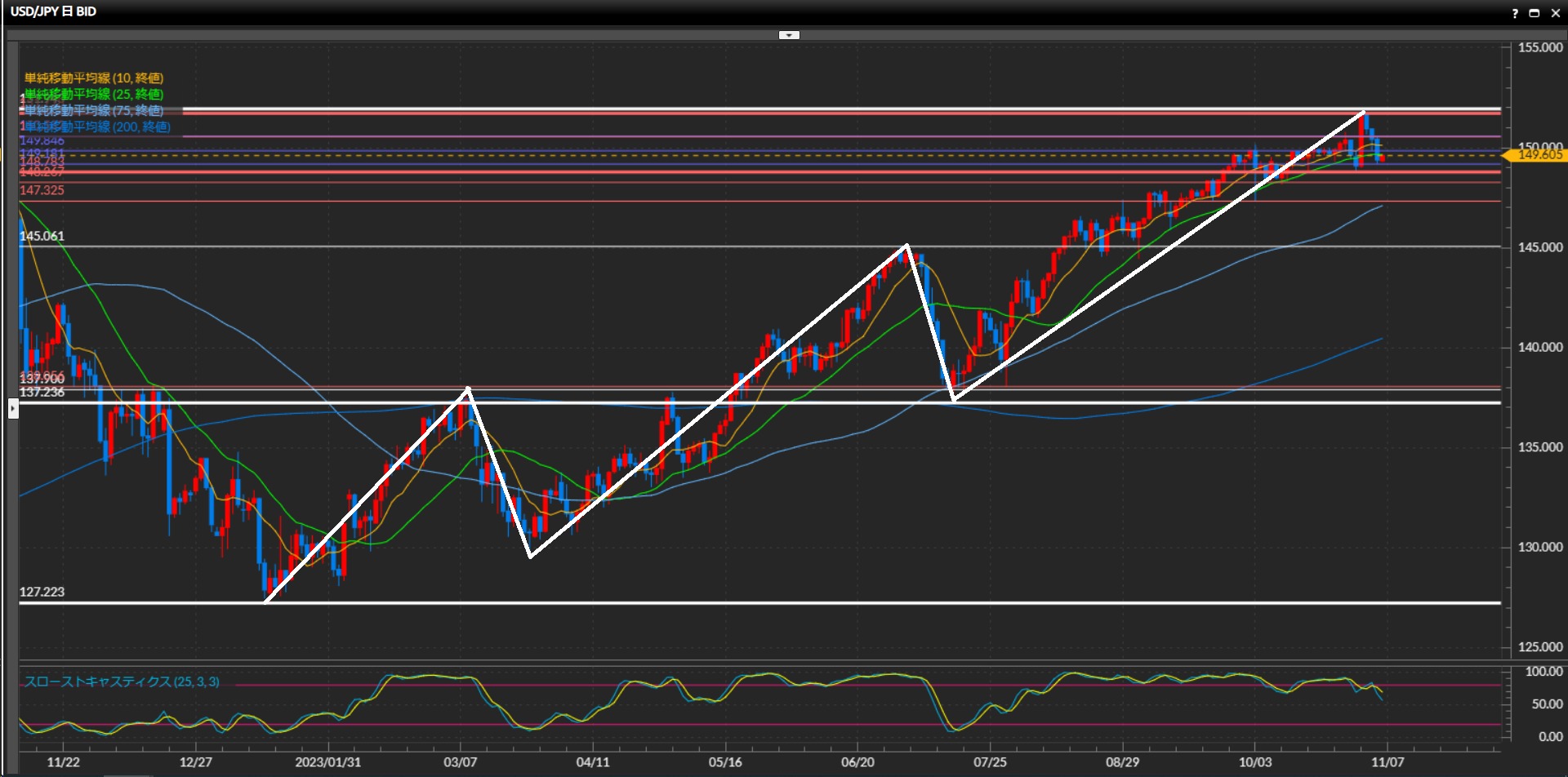Click the 2023/01/31 date on time axis
Screen dimensions: 1568x777
tap(327, 762)
